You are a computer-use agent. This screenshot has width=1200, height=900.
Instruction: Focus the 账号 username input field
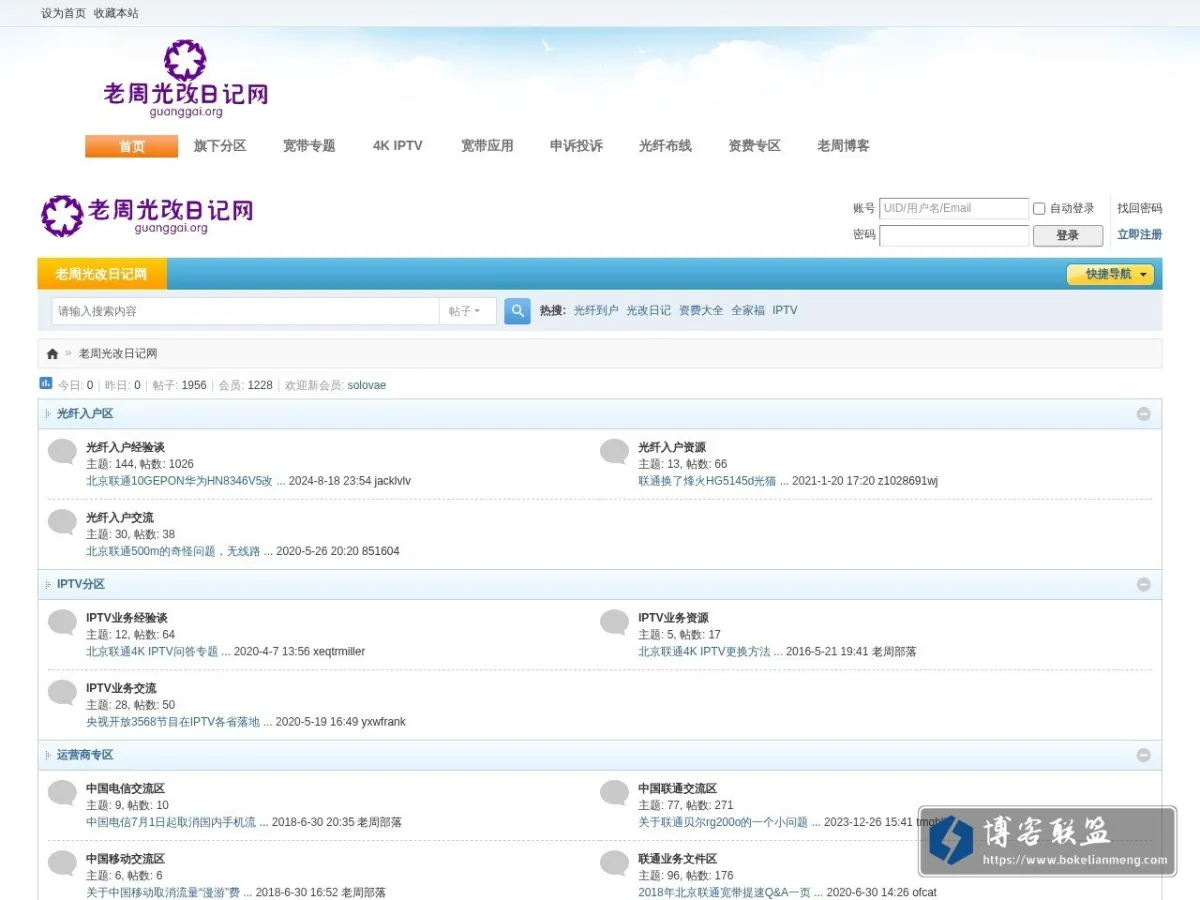(x=954, y=209)
